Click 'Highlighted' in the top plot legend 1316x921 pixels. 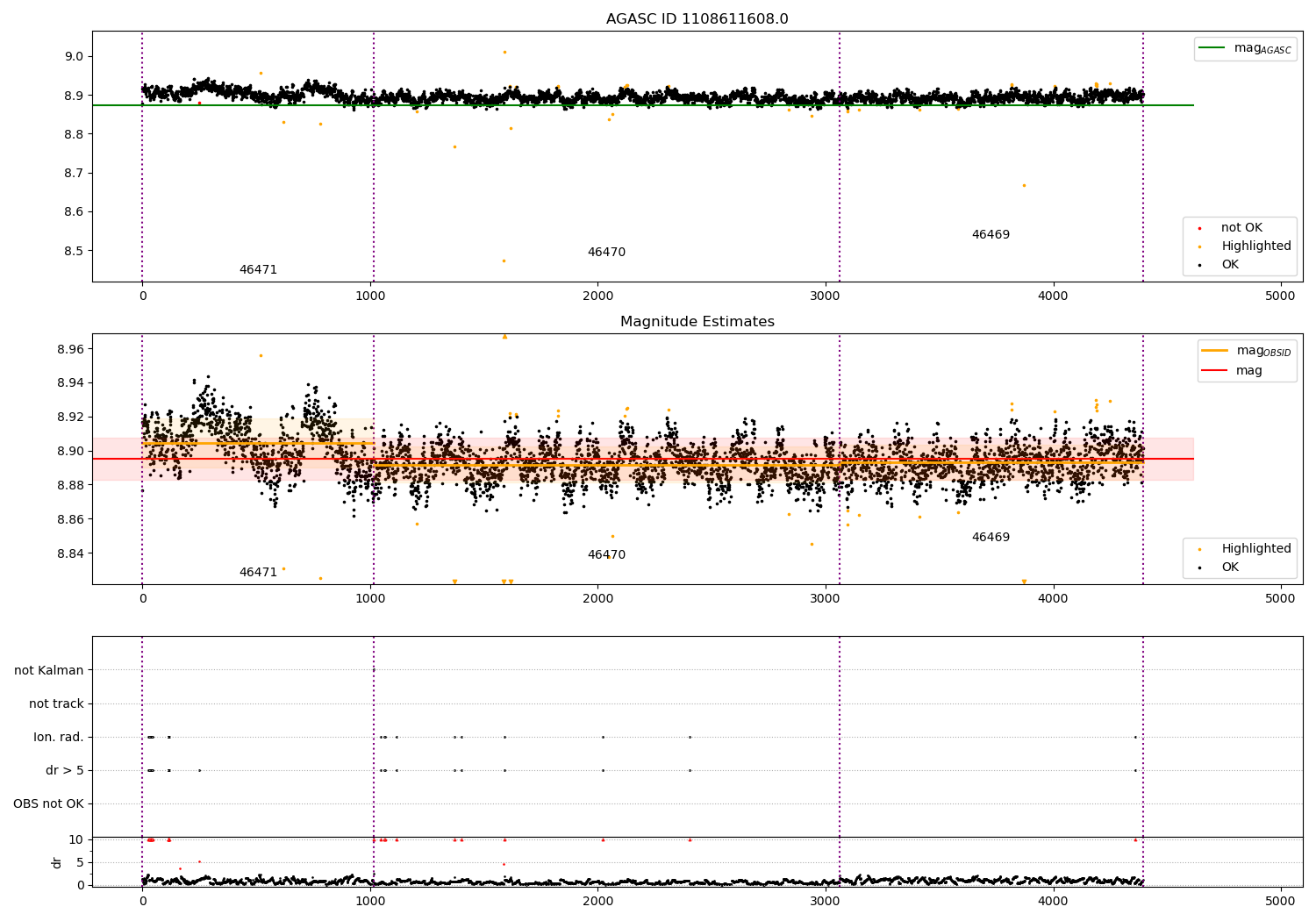[1255, 246]
